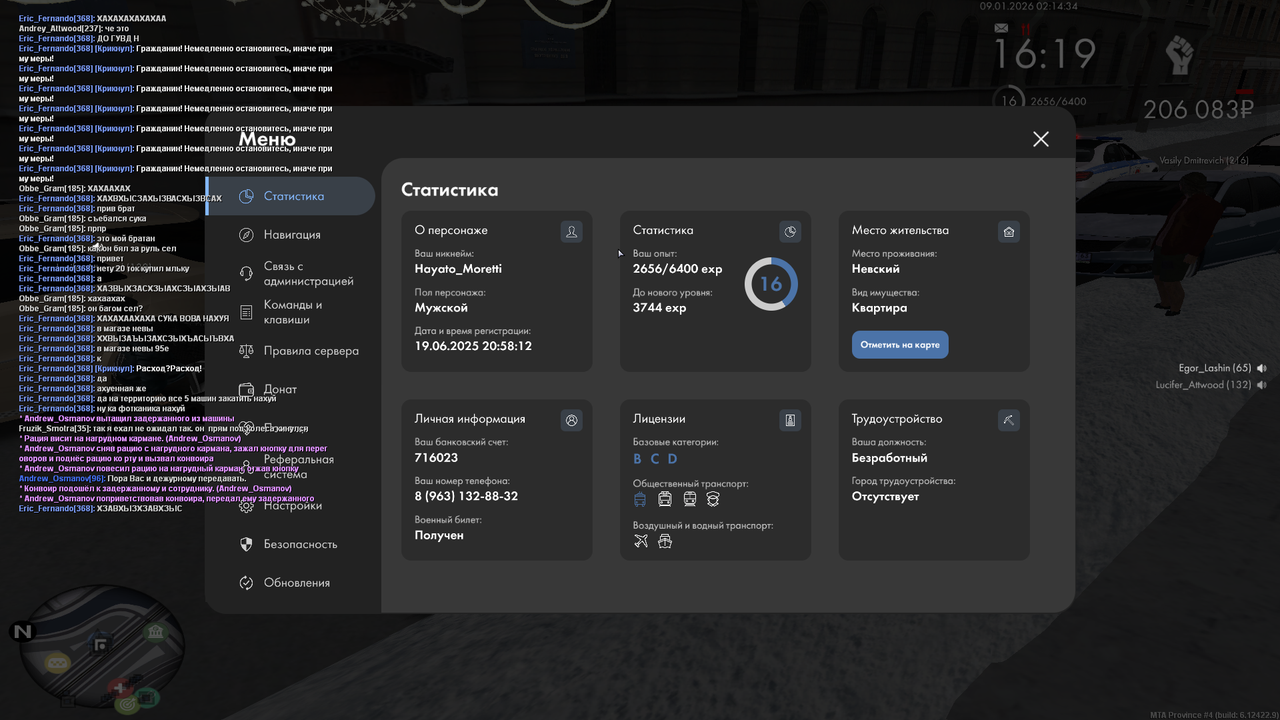This screenshot has height=720, width=1280.
Task: Click the employment city value Отсутствует
Action: [x=885, y=496]
